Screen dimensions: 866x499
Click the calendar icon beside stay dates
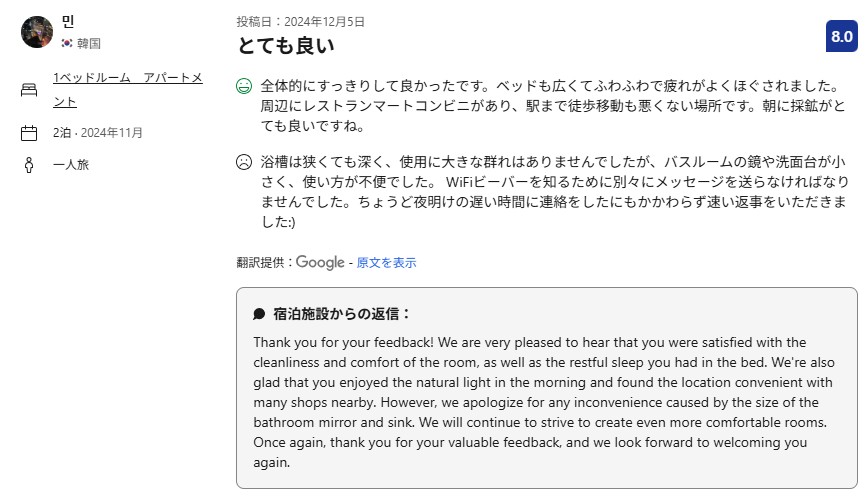click(29, 133)
